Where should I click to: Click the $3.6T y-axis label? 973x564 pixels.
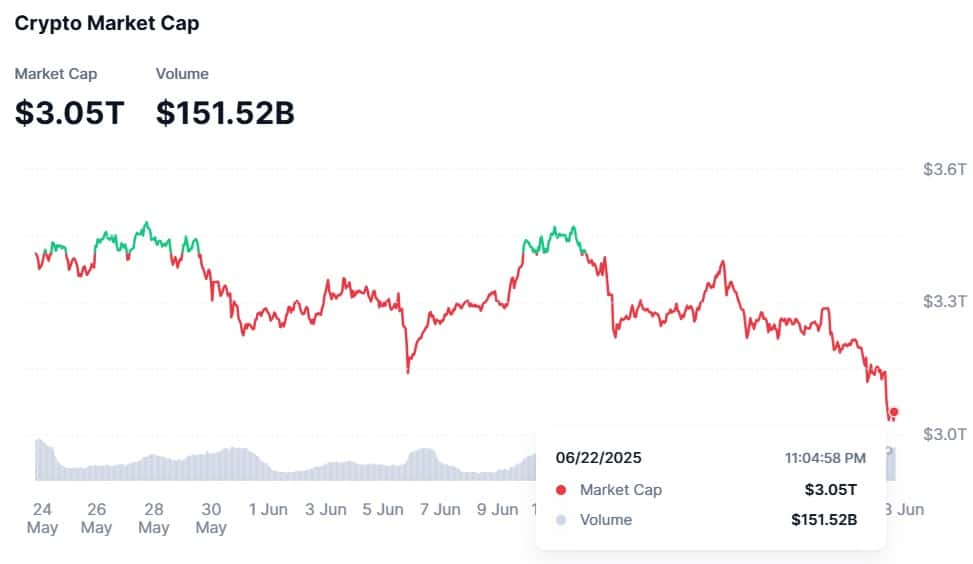944,169
